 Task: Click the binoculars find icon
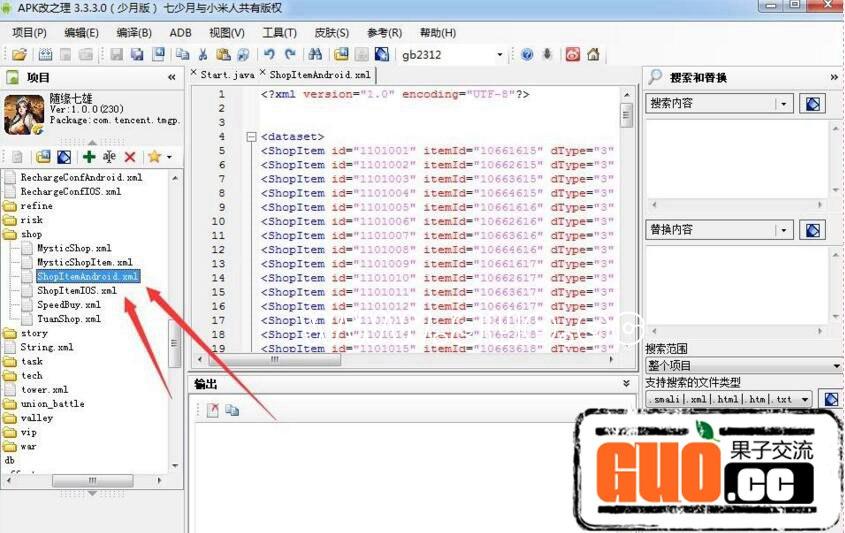point(314,54)
